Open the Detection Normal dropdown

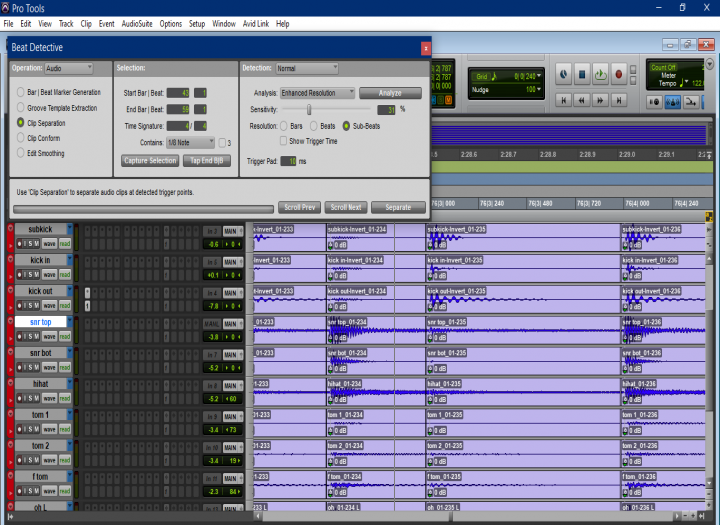tap(307, 68)
